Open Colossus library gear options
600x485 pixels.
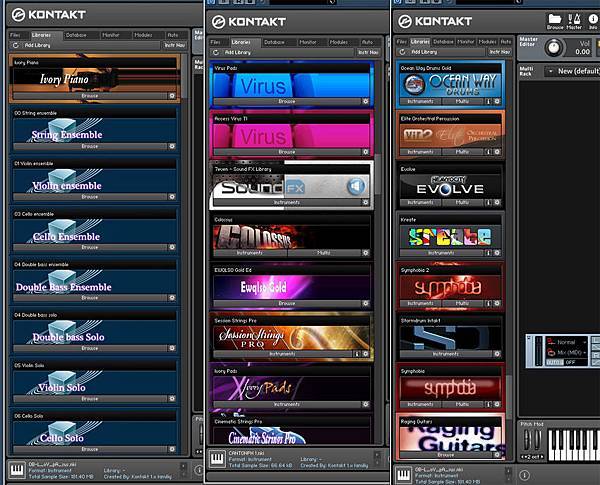tap(366, 253)
